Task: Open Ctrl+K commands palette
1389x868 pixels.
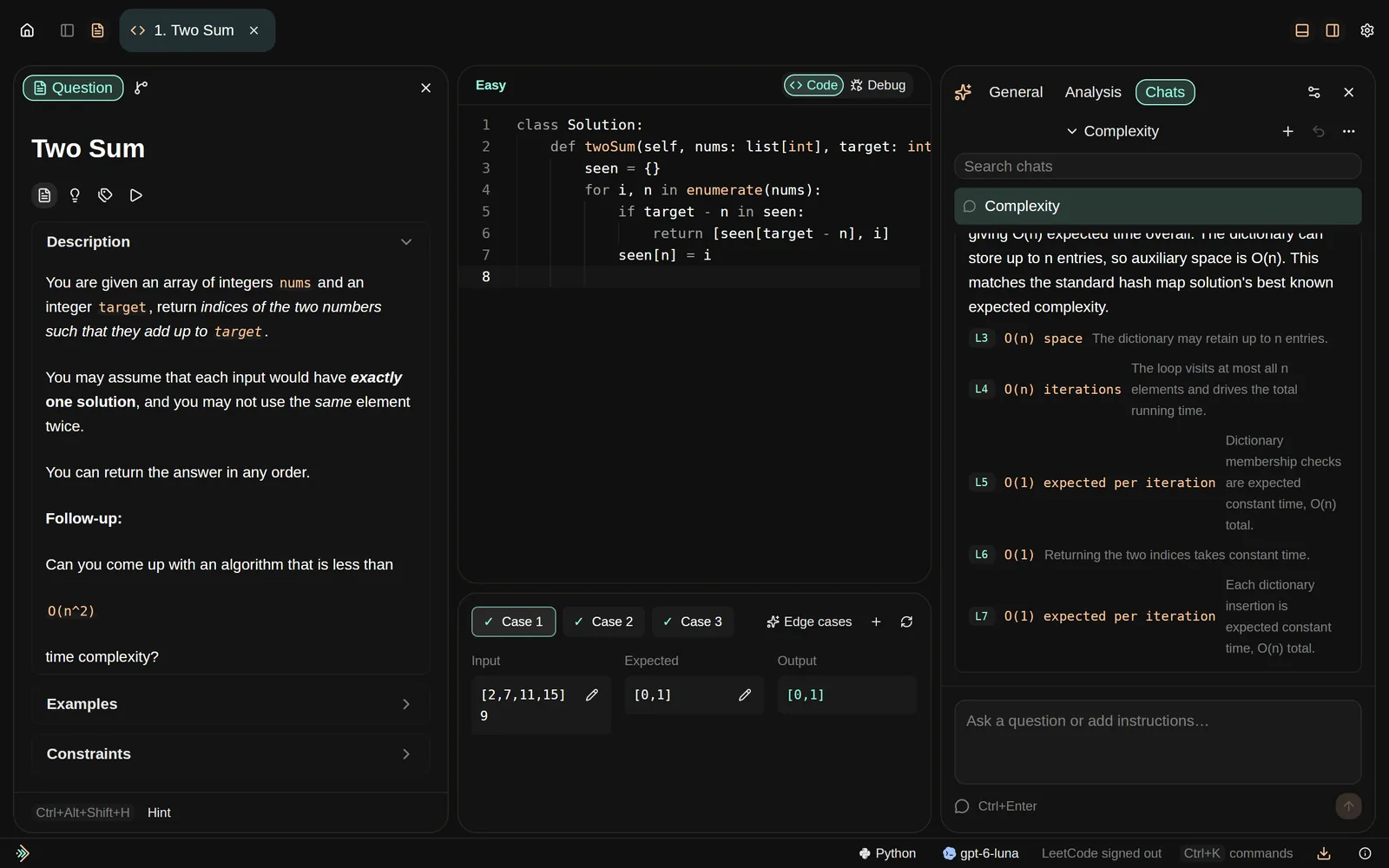Action: [x=1238, y=853]
